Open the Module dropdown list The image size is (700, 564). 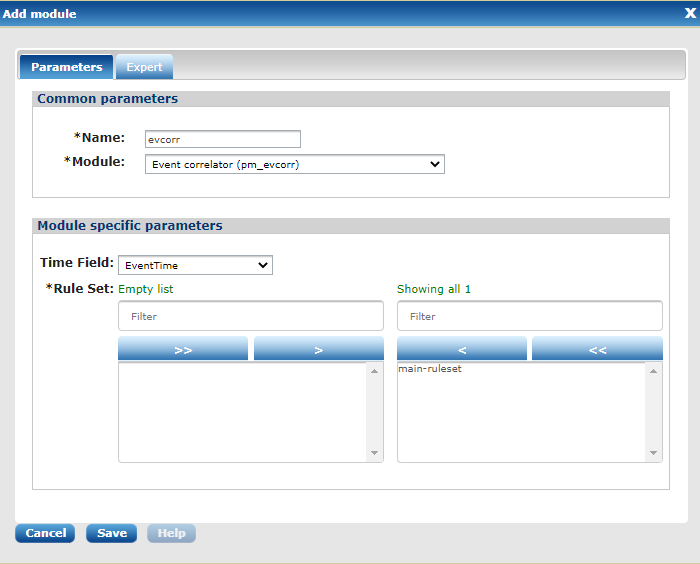click(x=294, y=164)
